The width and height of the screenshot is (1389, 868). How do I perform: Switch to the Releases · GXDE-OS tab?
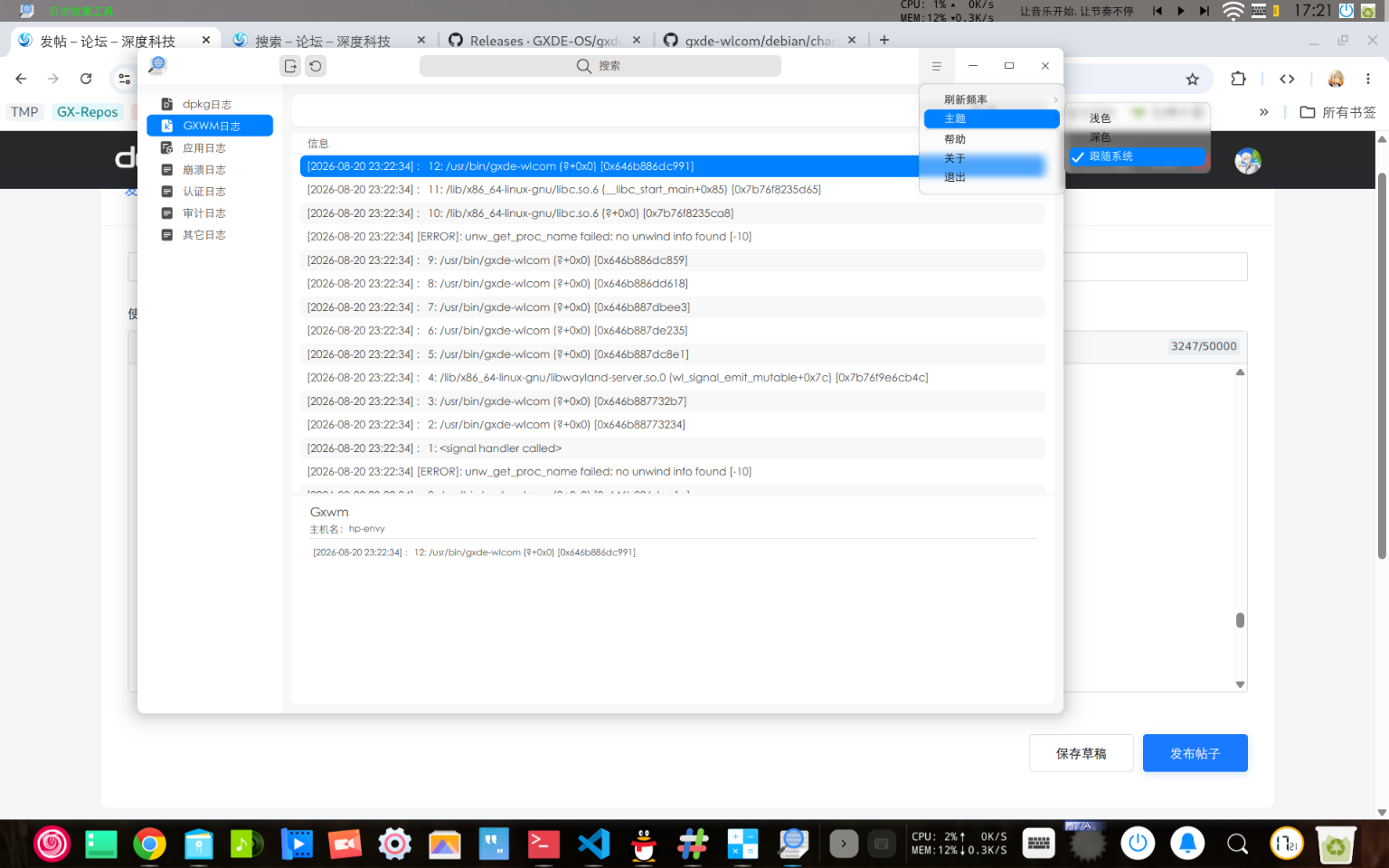544,41
